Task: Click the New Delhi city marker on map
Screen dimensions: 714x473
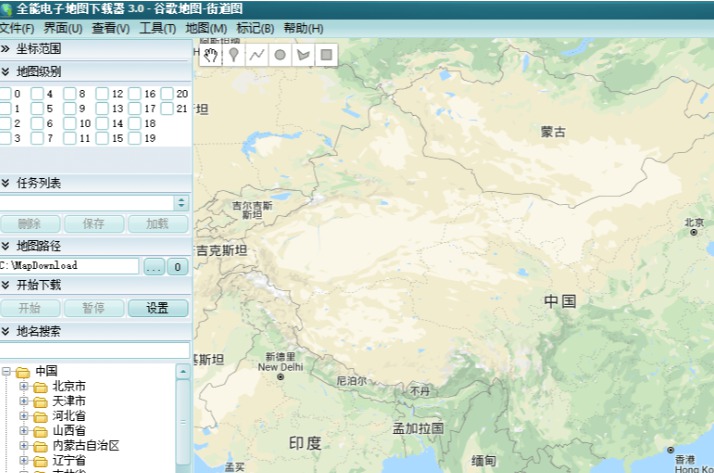Action: pyautogui.click(x=280, y=377)
